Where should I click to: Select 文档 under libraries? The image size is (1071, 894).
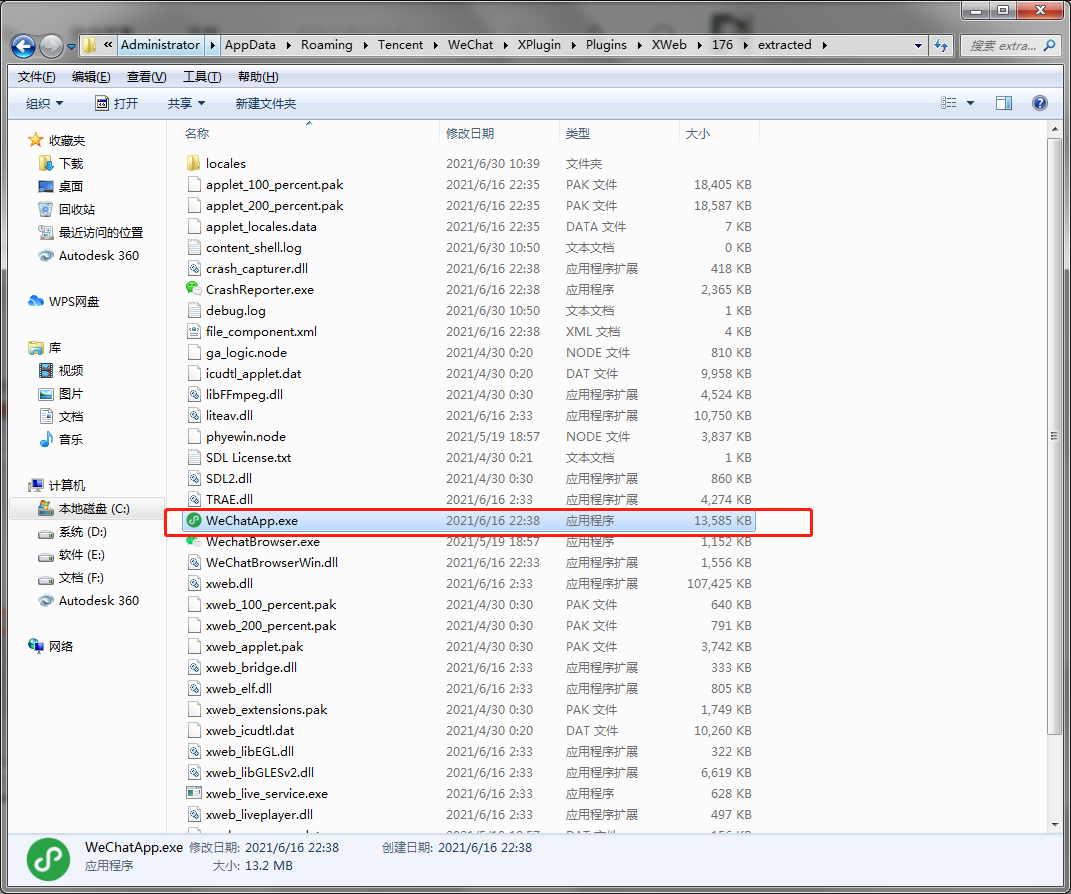[70, 417]
